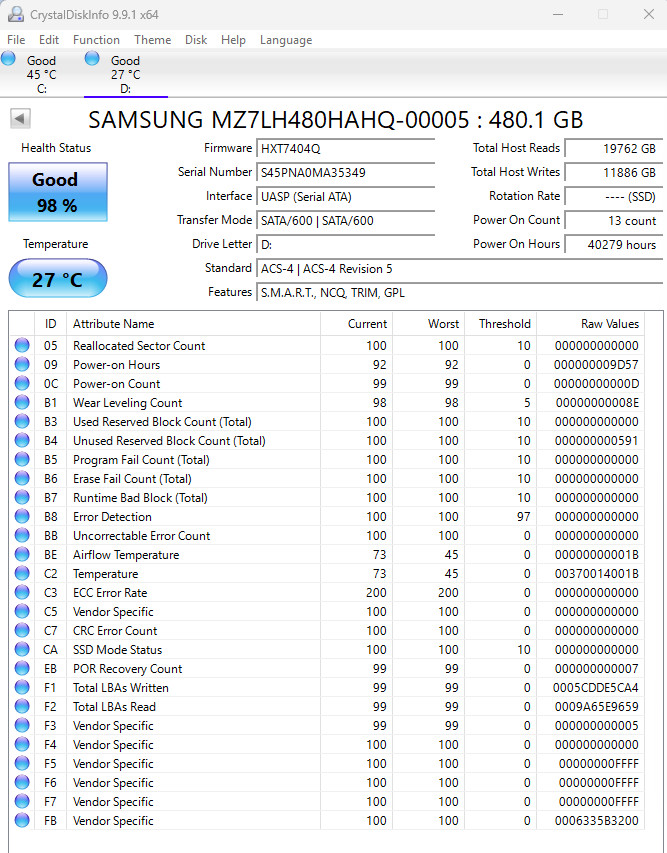
Task: Click the Good 98 % health status button
Action: tap(58, 192)
